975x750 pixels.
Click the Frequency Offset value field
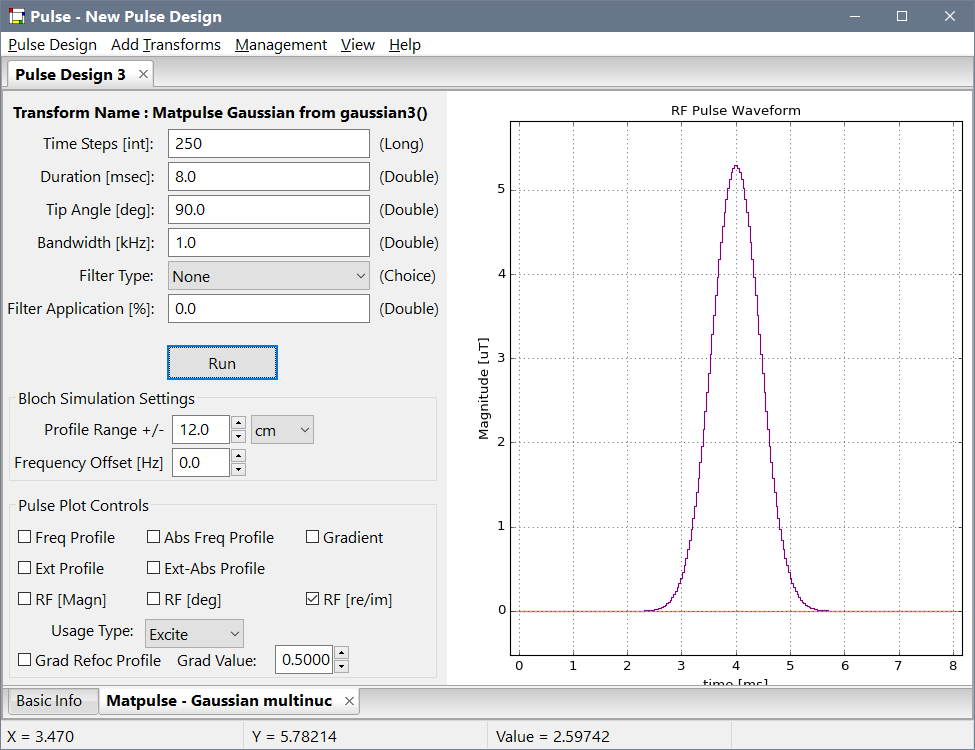(201, 463)
